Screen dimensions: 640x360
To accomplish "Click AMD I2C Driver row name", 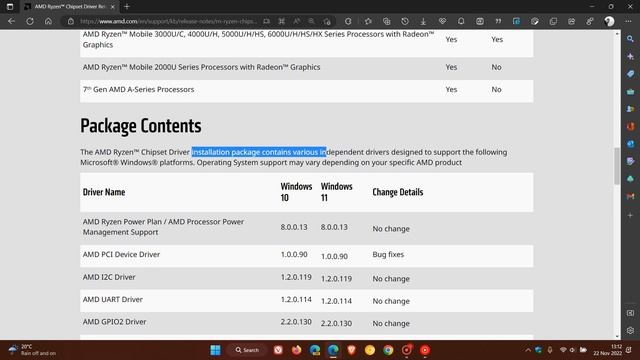I will [x=109, y=277].
